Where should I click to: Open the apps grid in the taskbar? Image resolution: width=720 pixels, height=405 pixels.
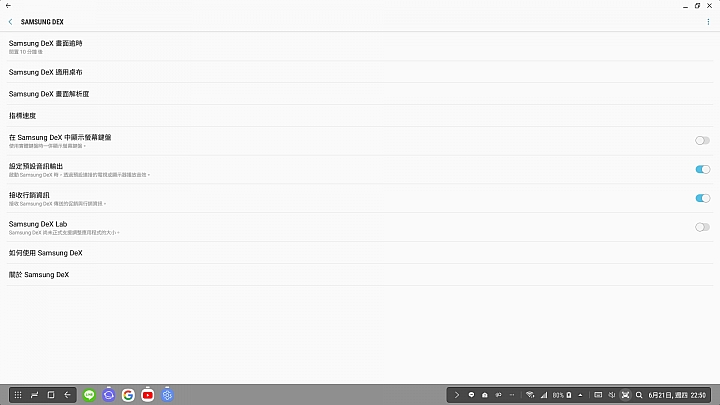18,395
